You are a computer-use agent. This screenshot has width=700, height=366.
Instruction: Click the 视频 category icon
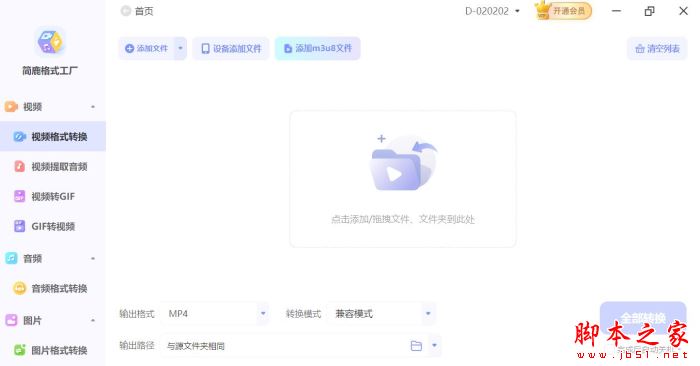(x=11, y=107)
